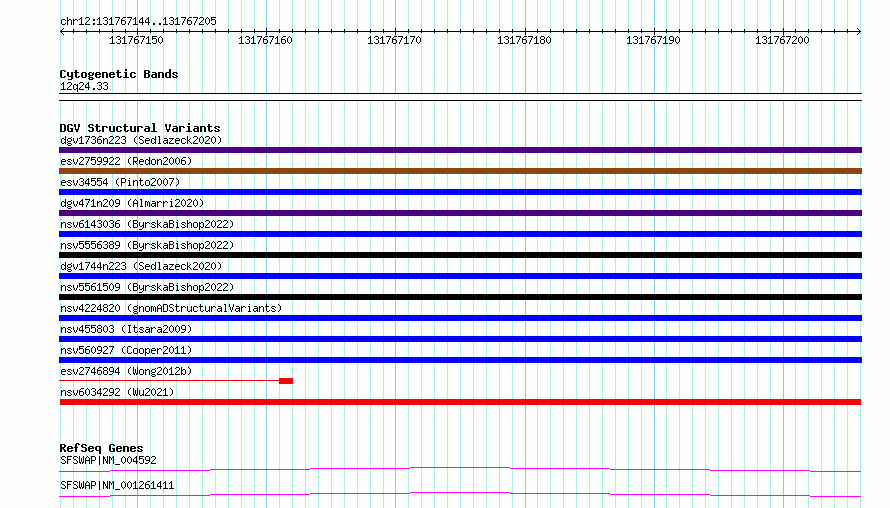Click the magenta line for SFSWAP|NM_001261411

460,494
